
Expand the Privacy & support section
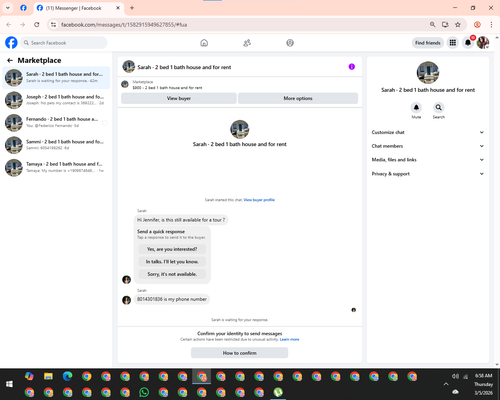point(428,174)
